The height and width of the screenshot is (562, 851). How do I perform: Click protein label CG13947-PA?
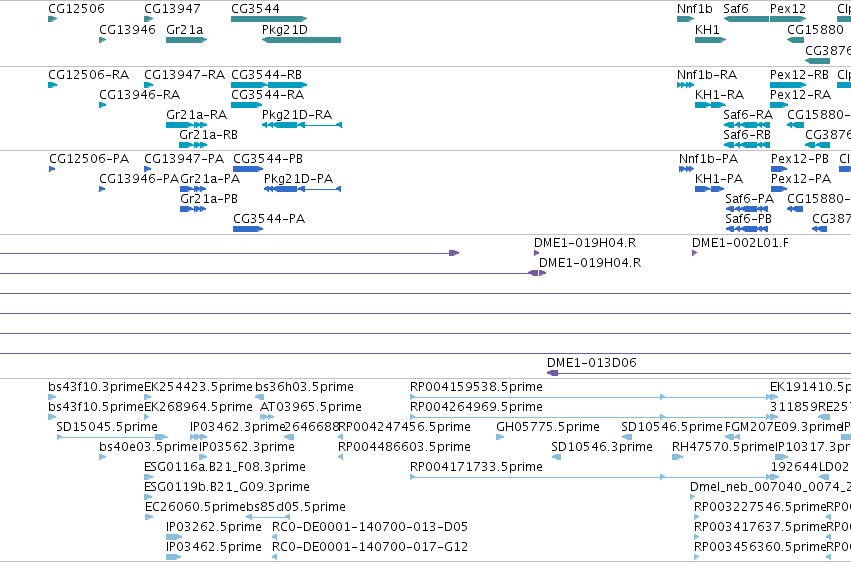tap(184, 158)
